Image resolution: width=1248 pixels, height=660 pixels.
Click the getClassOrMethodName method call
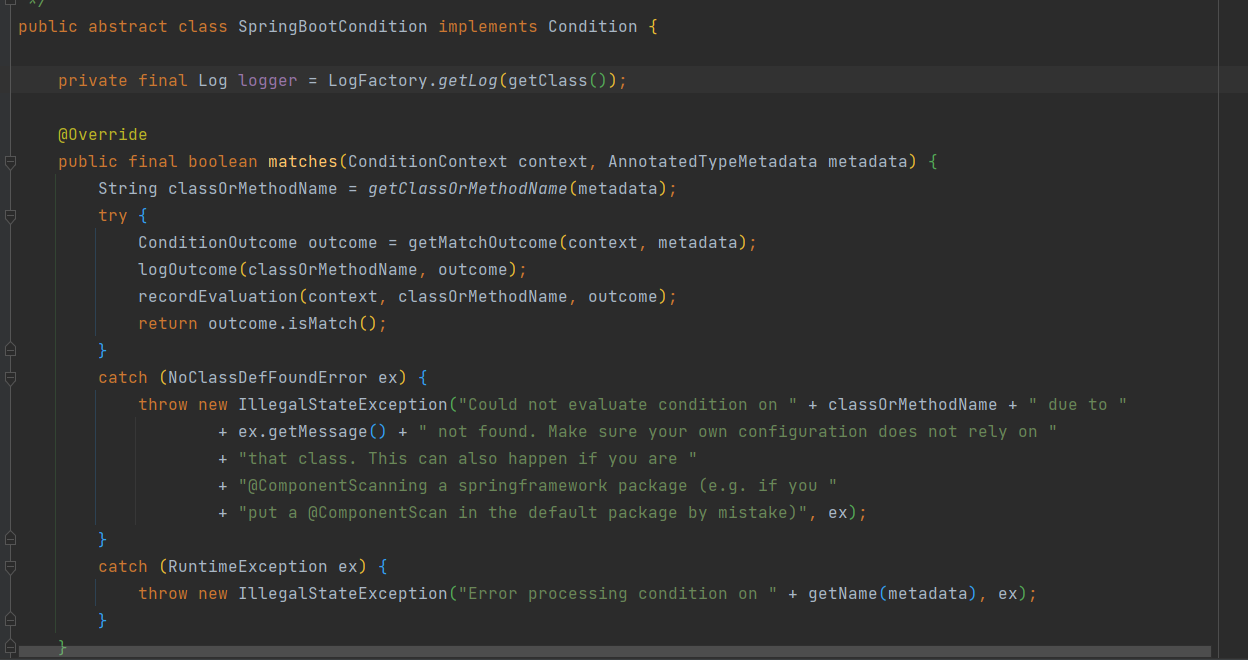(x=467, y=189)
